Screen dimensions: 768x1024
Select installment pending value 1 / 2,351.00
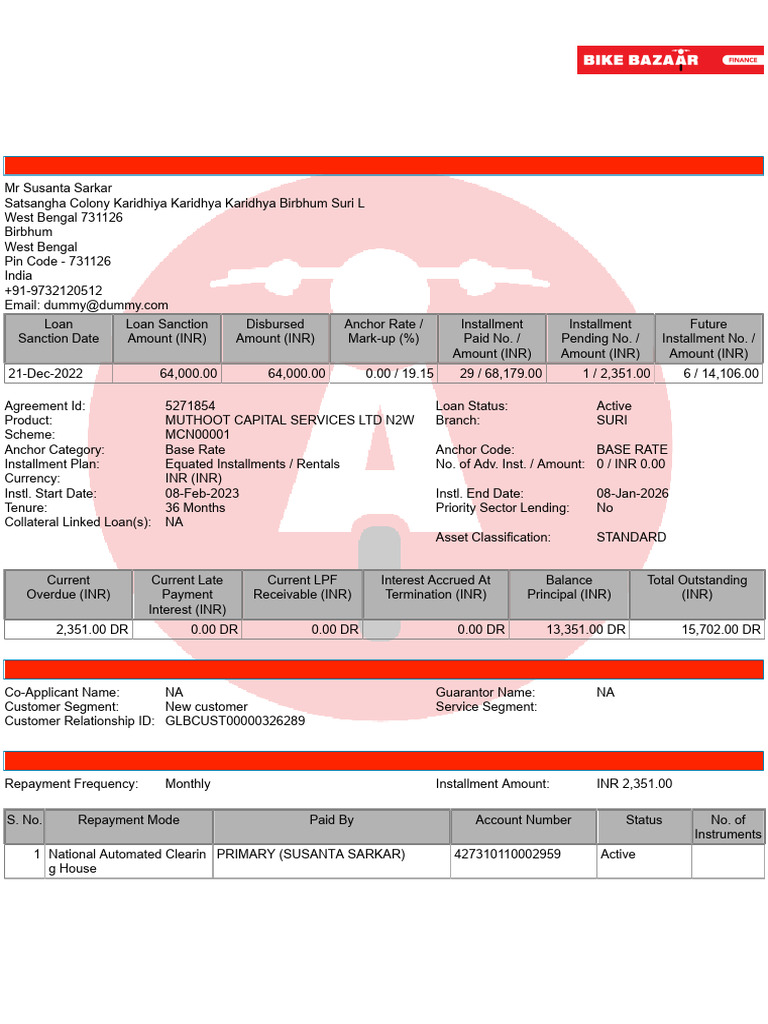coord(616,374)
